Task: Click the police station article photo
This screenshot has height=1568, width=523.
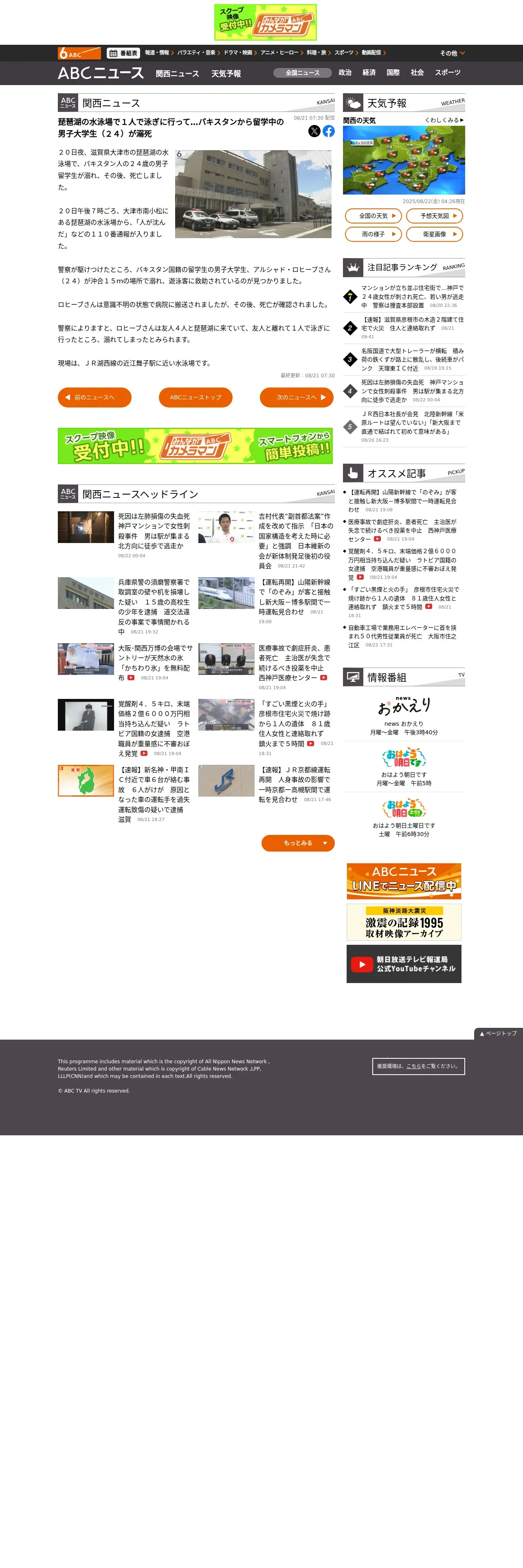Action: click(x=253, y=194)
